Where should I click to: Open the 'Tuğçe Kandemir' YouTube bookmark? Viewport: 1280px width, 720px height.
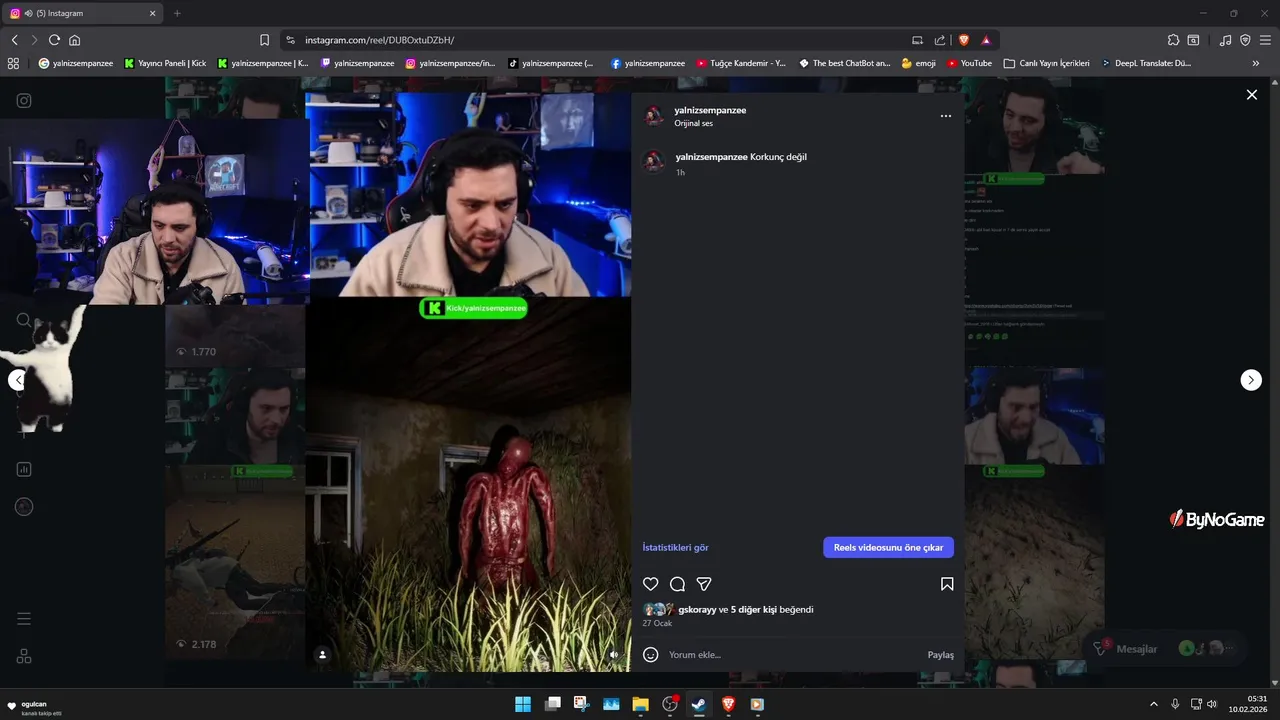tap(741, 63)
